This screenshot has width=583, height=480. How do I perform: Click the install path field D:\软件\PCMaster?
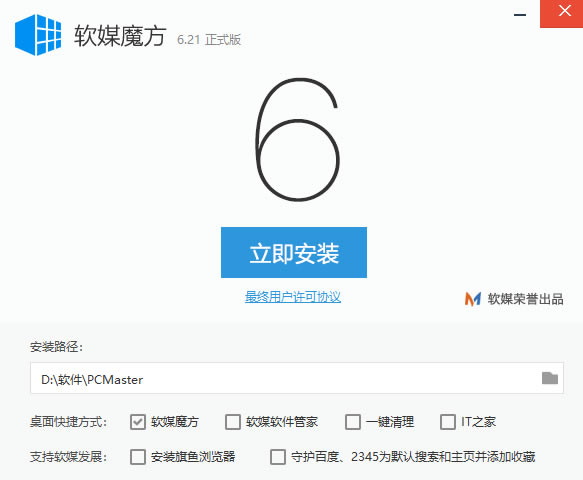(x=297, y=378)
